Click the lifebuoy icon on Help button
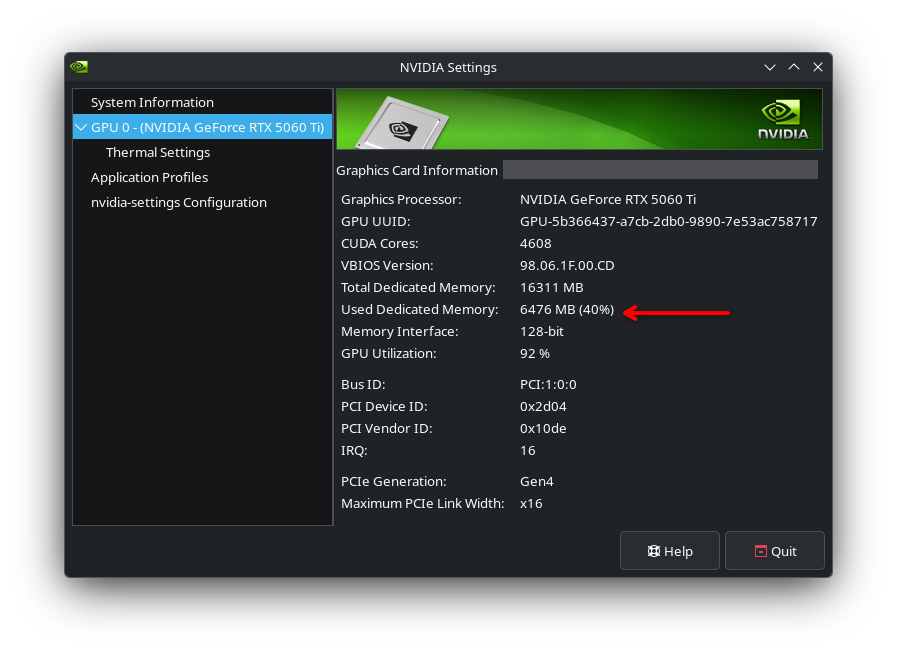Screen dimensions: 897x654 653,551
